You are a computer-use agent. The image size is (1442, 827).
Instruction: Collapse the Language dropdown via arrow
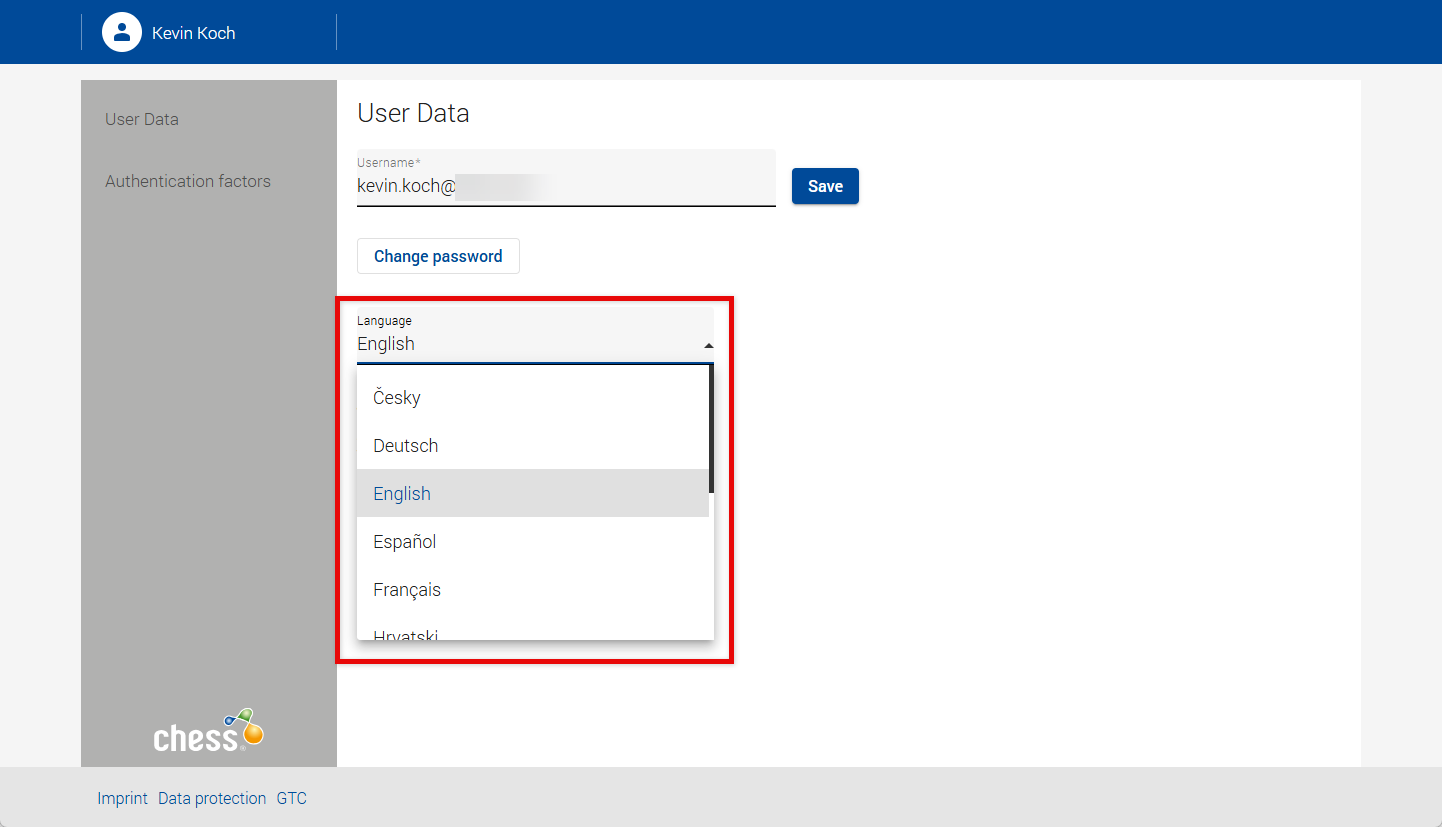click(x=708, y=345)
